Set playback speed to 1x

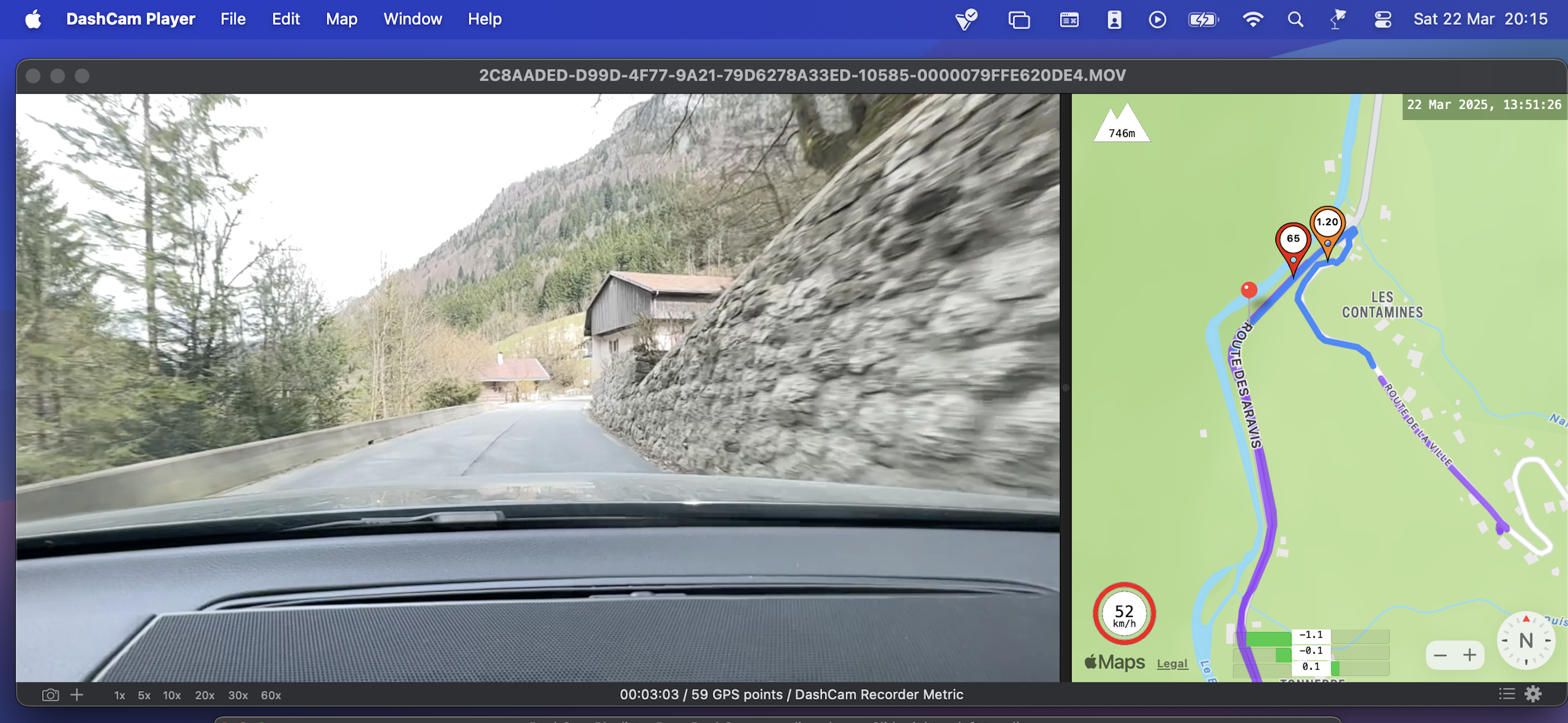coord(119,695)
